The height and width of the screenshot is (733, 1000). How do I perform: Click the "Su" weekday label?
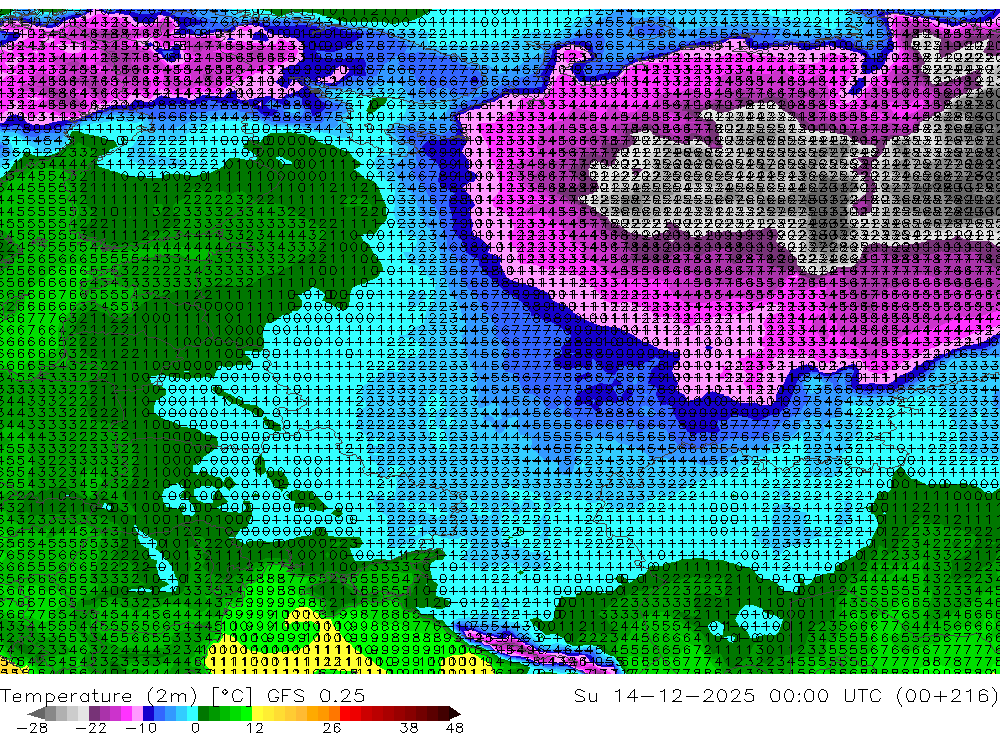pos(587,695)
